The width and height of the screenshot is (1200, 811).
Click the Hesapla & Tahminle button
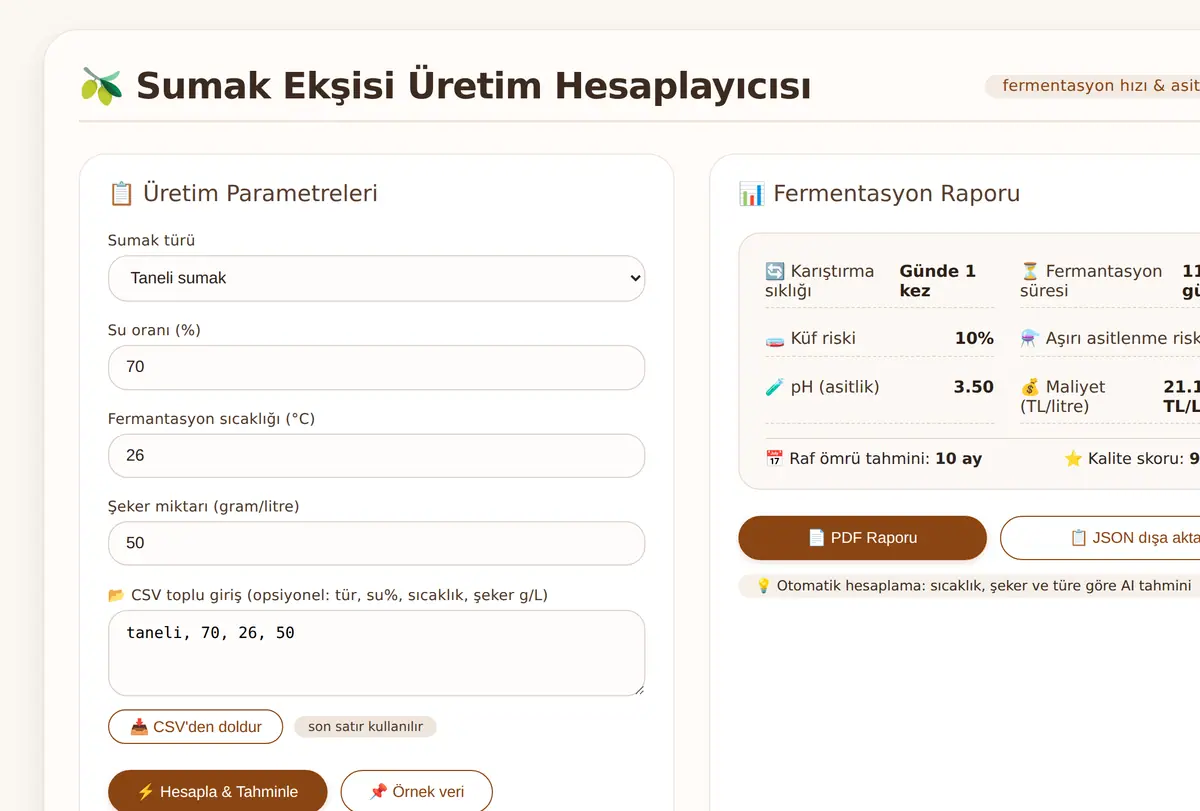[217, 791]
